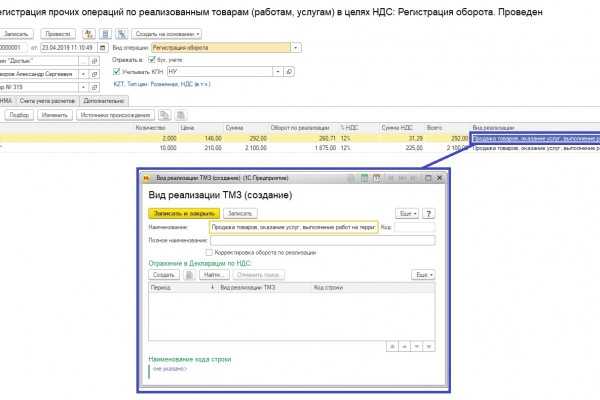The image size is (600, 400).
Task: Click the Полное наименование input field
Action: point(323,240)
